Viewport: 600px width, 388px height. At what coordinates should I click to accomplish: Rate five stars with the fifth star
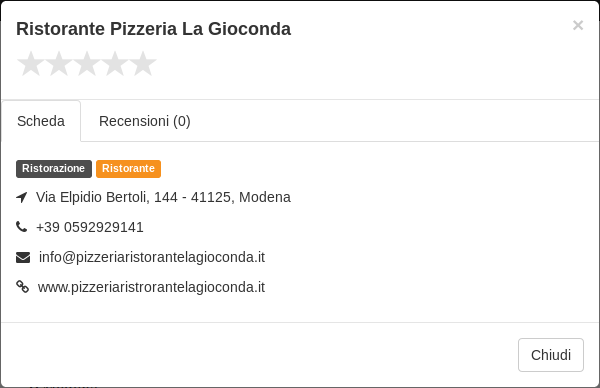tap(143, 64)
